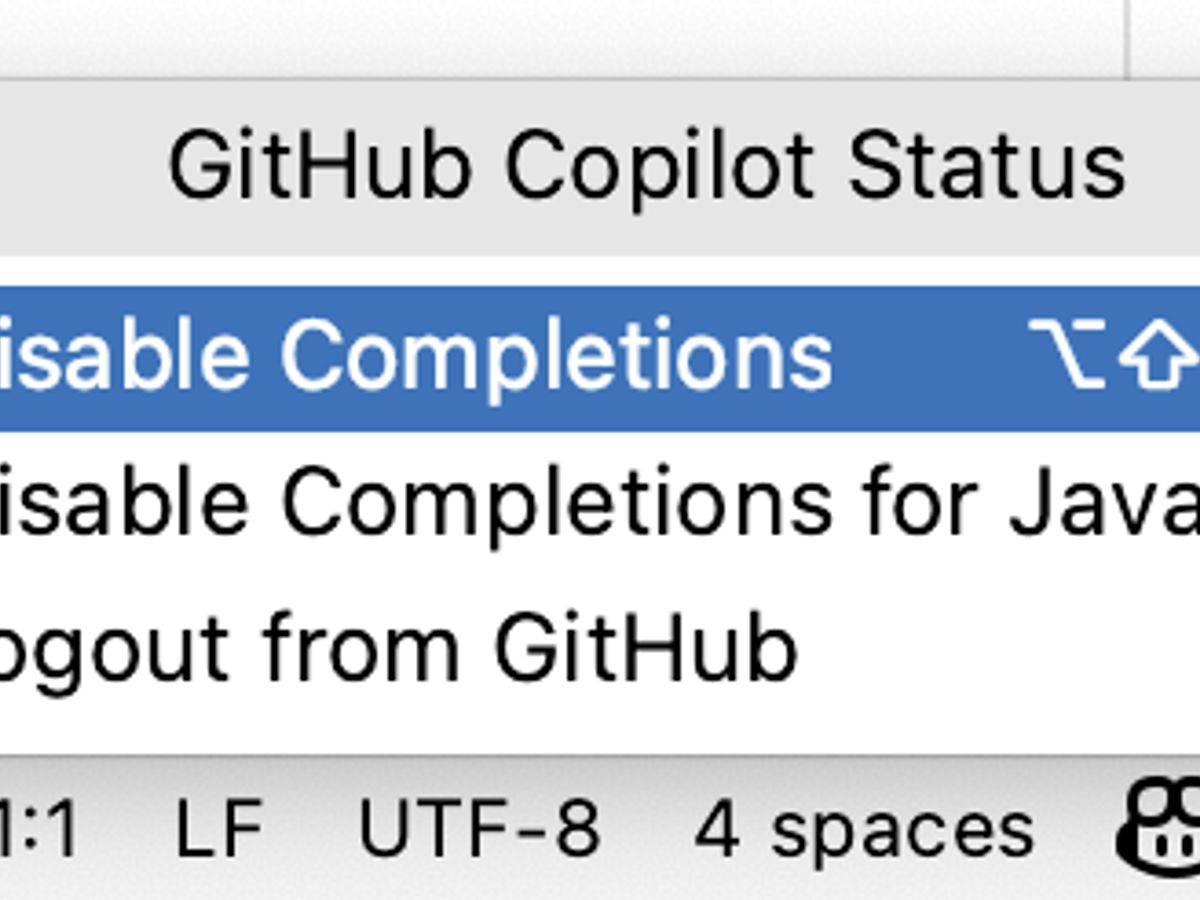Click the shift arrow shortcut symbol
The image size is (1200, 900).
(x=1160, y=355)
